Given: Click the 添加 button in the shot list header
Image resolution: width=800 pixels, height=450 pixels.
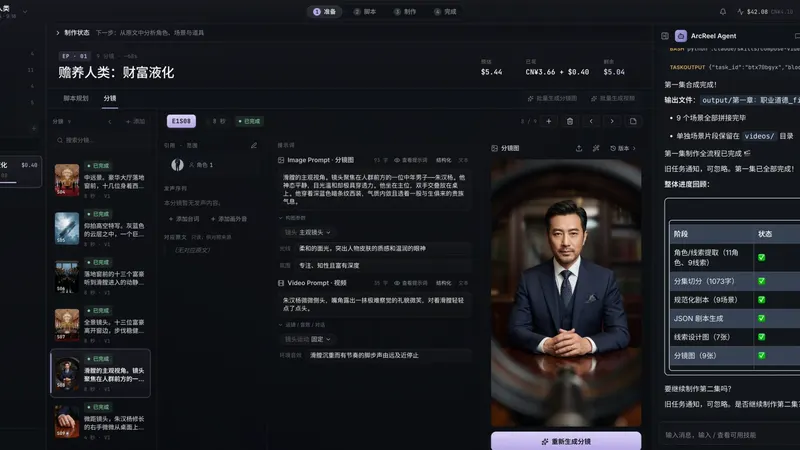Looking at the screenshot, I should click(135, 122).
